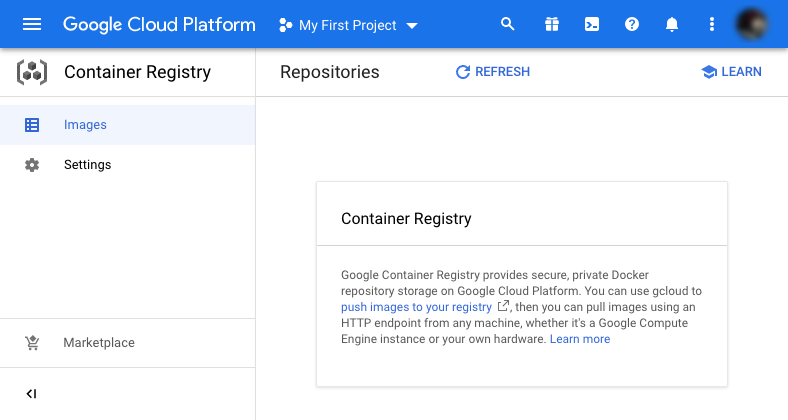788x420 pixels.
Task: Click the Container Registry sidebar title
Action: [x=138, y=72]
